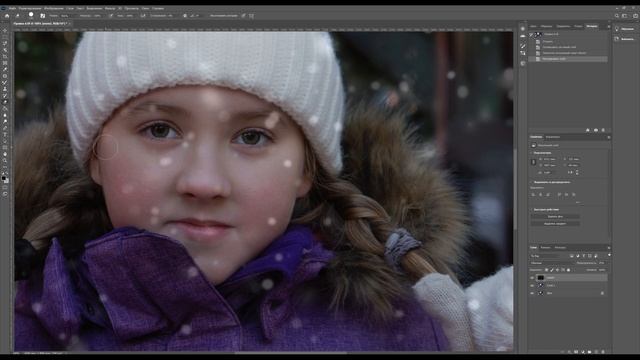Open the layer opacity value dropdown
This screenshot has height=360, width=640.
point(602,263)
